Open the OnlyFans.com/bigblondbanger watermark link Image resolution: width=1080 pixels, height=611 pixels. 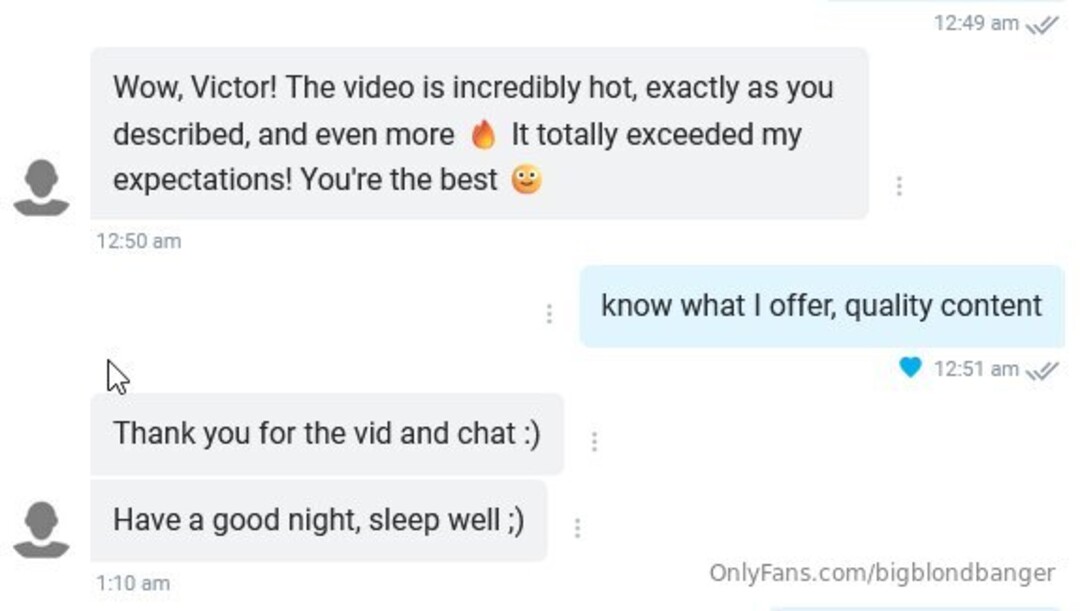pyautogui.click(x=881, y=573)
